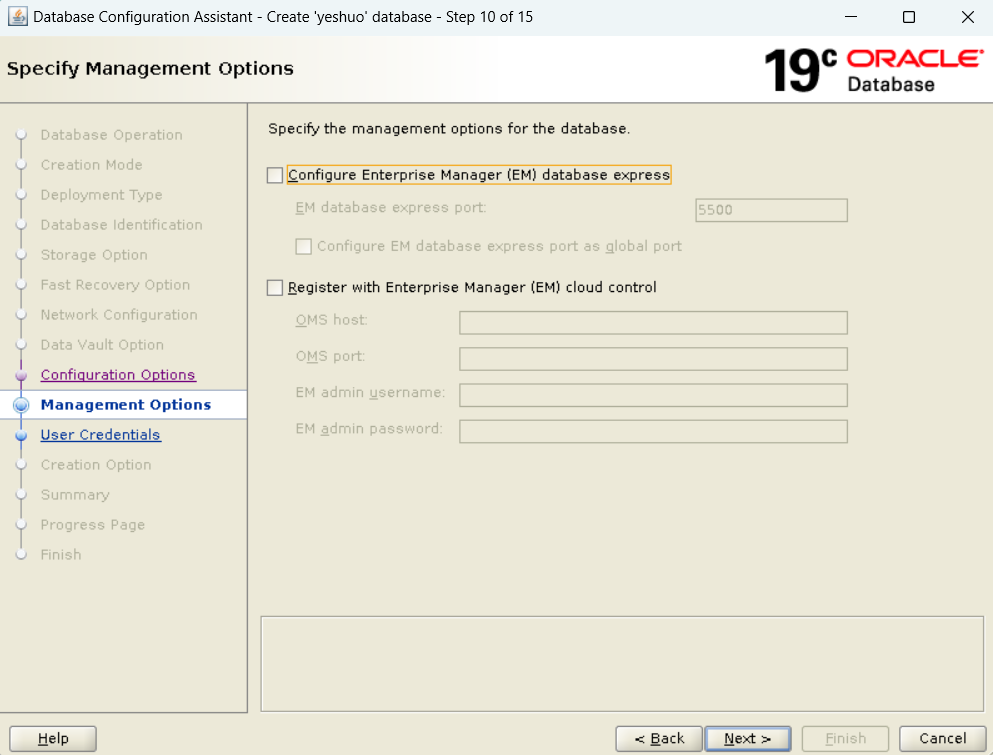993x755 pixels.
Task: Open the User Credentials step link
Action: click(101, 435)
